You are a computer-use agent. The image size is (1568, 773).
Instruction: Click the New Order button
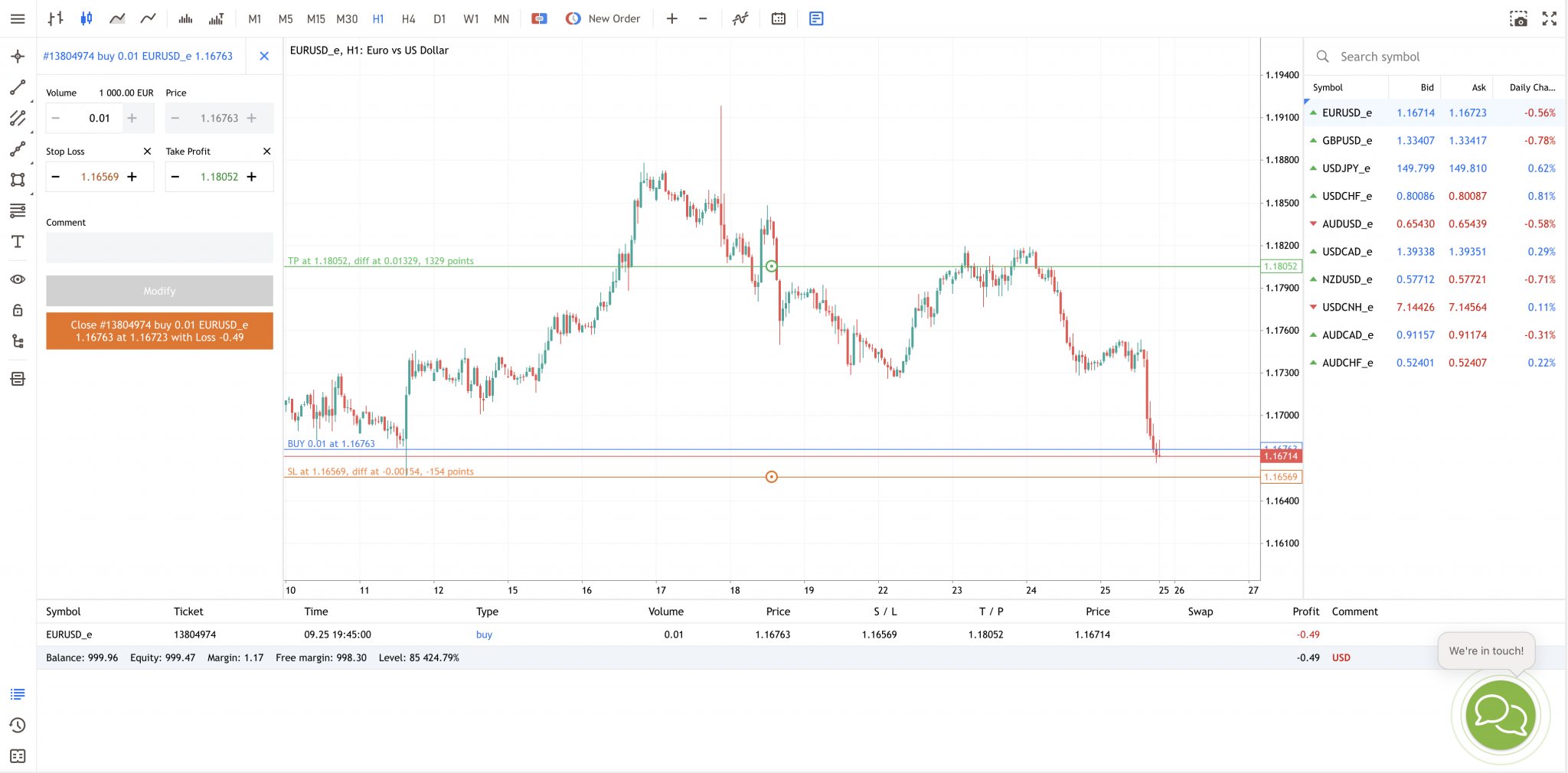pyautogui.click(x=603, y=18)
